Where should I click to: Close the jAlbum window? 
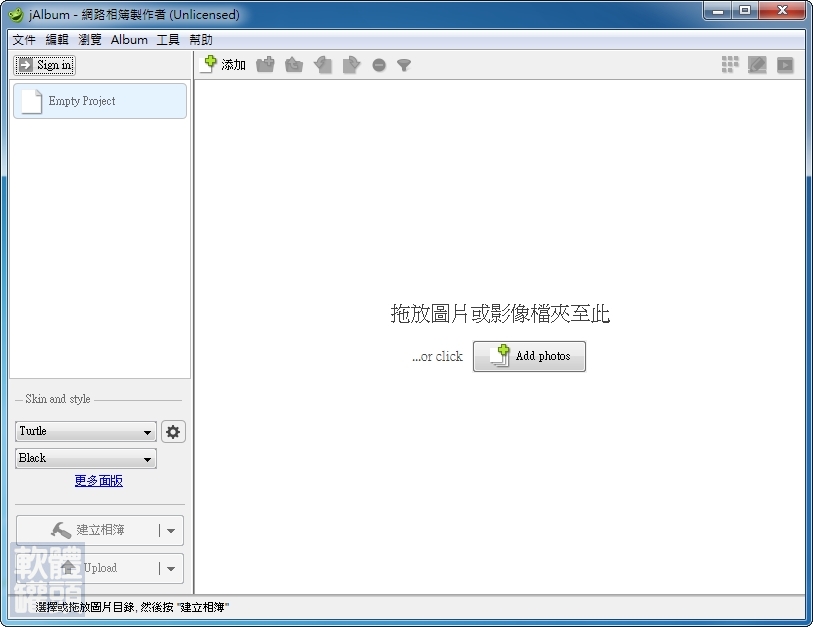point(783,11)
